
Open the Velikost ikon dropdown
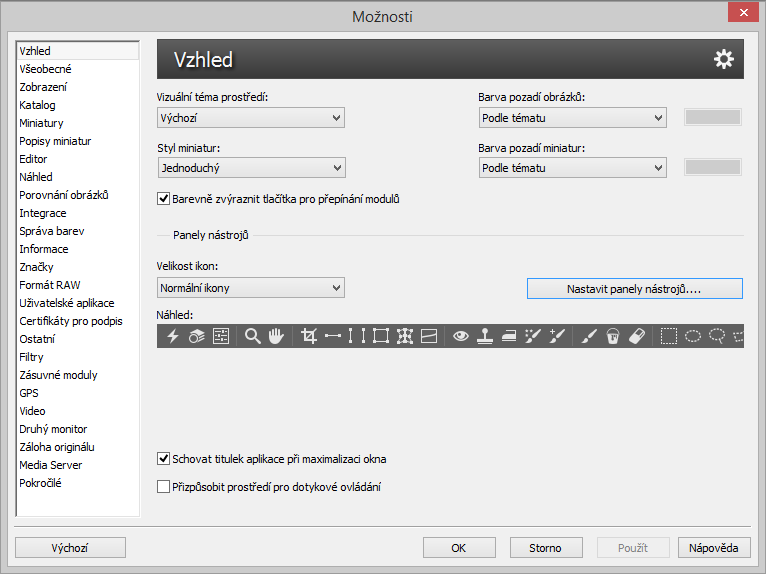pyautogui.click(x=251, y=289)
